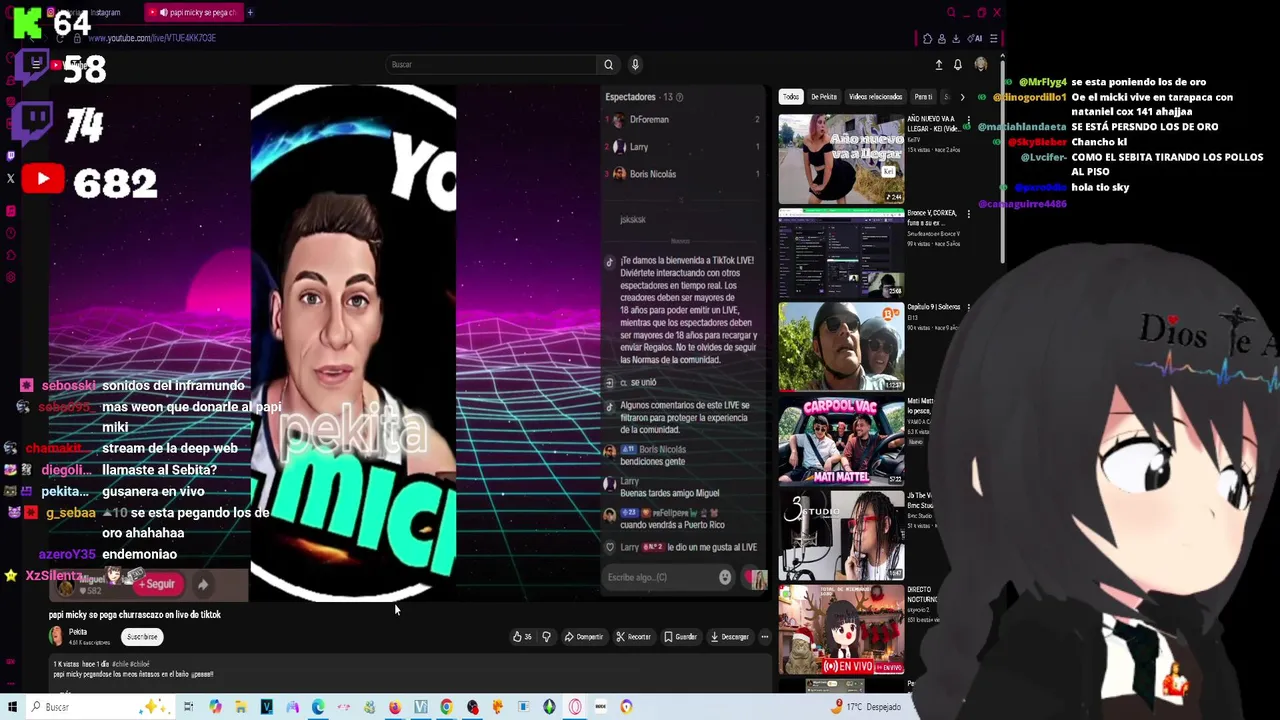Viewport: 1280px width, 720px height.
Task: Click the YouTube search magnifier button
Action: tap(608, 65)
